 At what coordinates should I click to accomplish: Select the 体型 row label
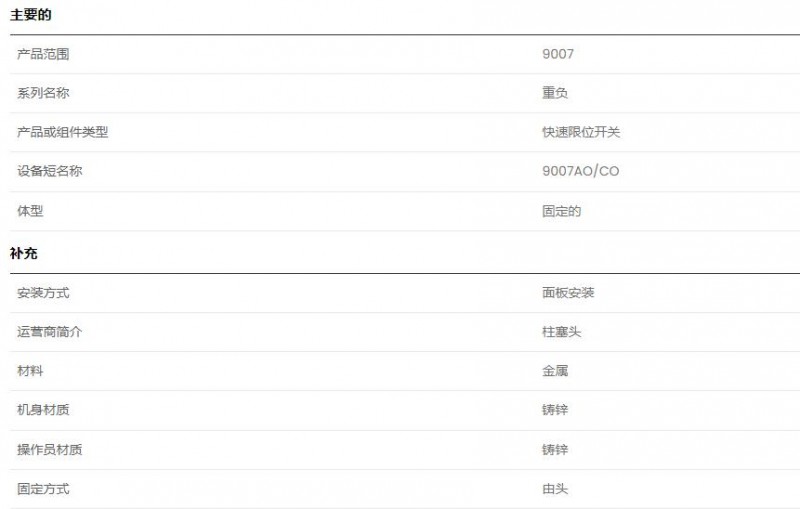click(30, 211)
